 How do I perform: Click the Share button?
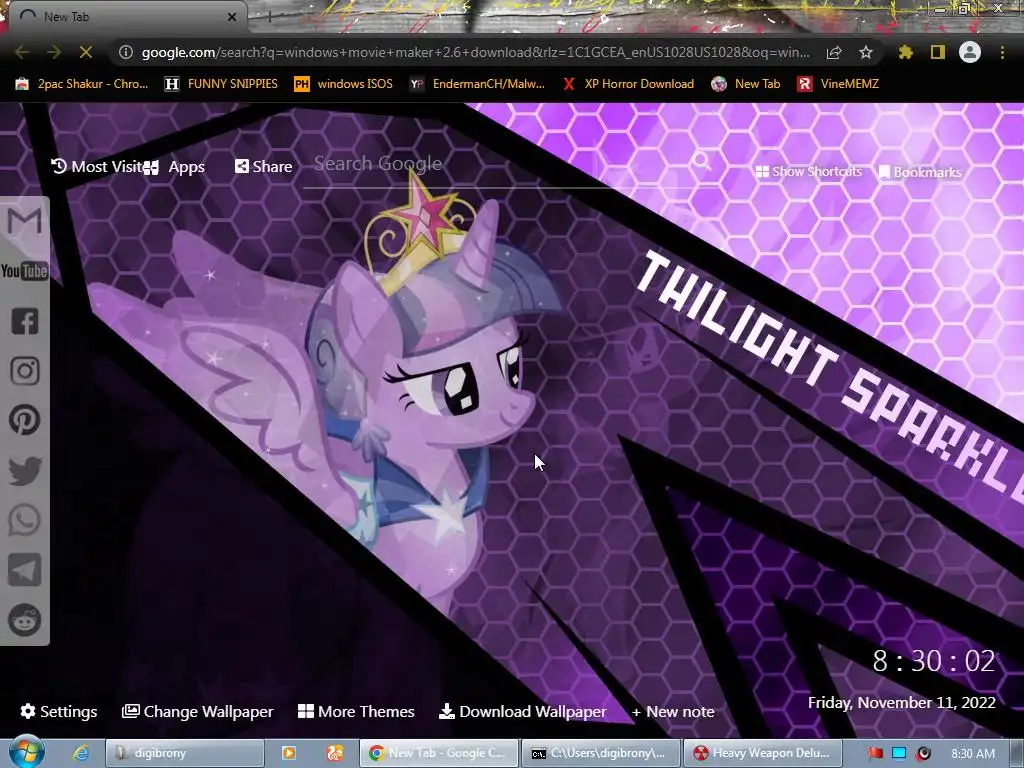point(263,167)
